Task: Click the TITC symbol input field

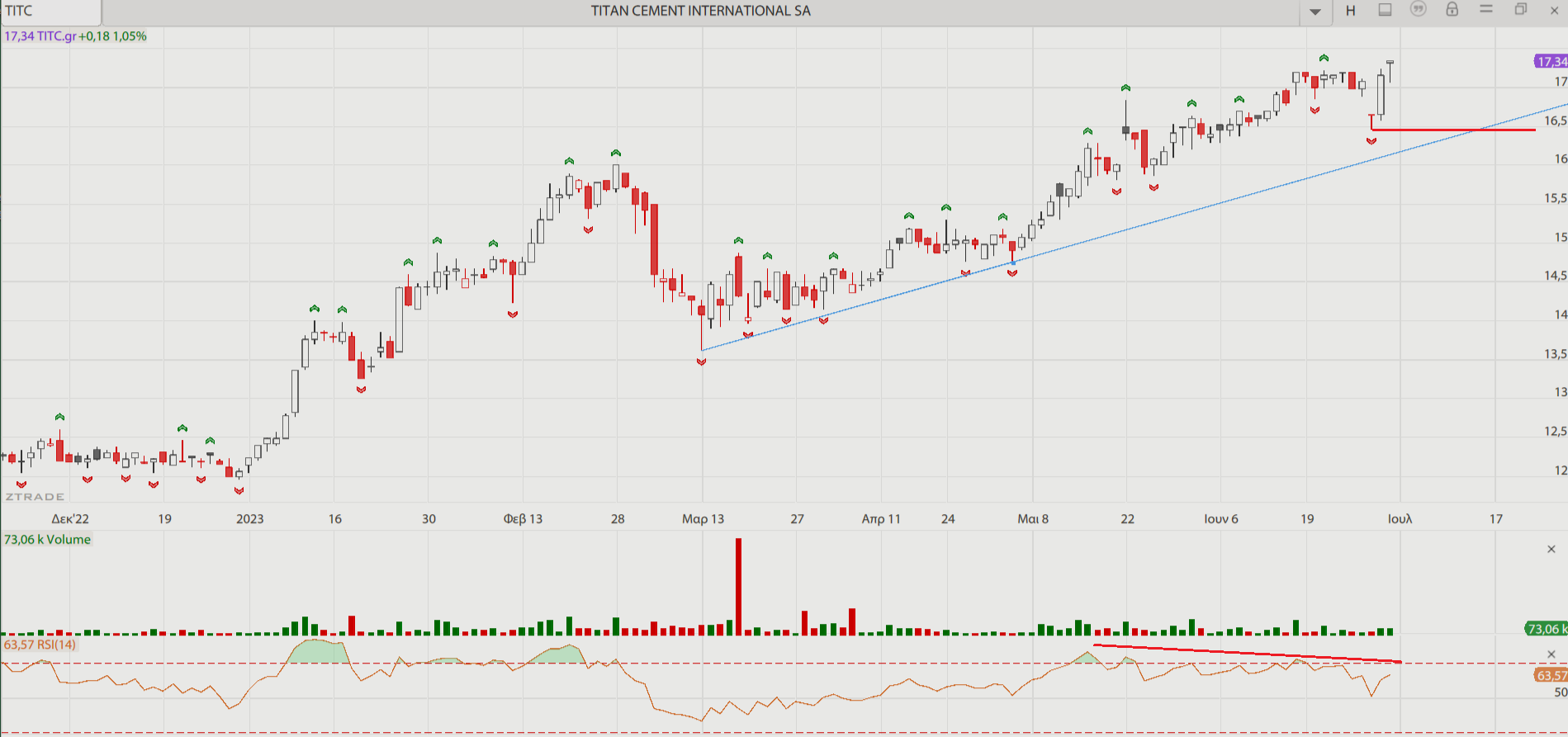Action: click(50, 12)
